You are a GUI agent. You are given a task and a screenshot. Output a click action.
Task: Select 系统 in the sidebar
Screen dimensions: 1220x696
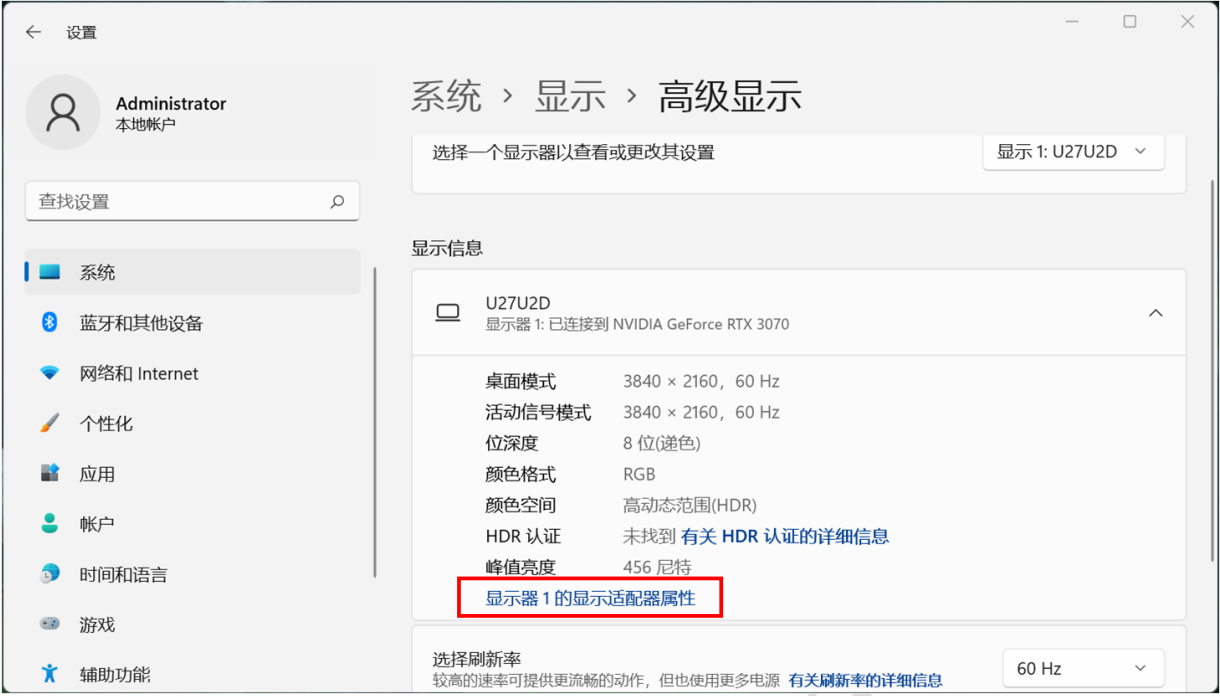coord(98,272)
